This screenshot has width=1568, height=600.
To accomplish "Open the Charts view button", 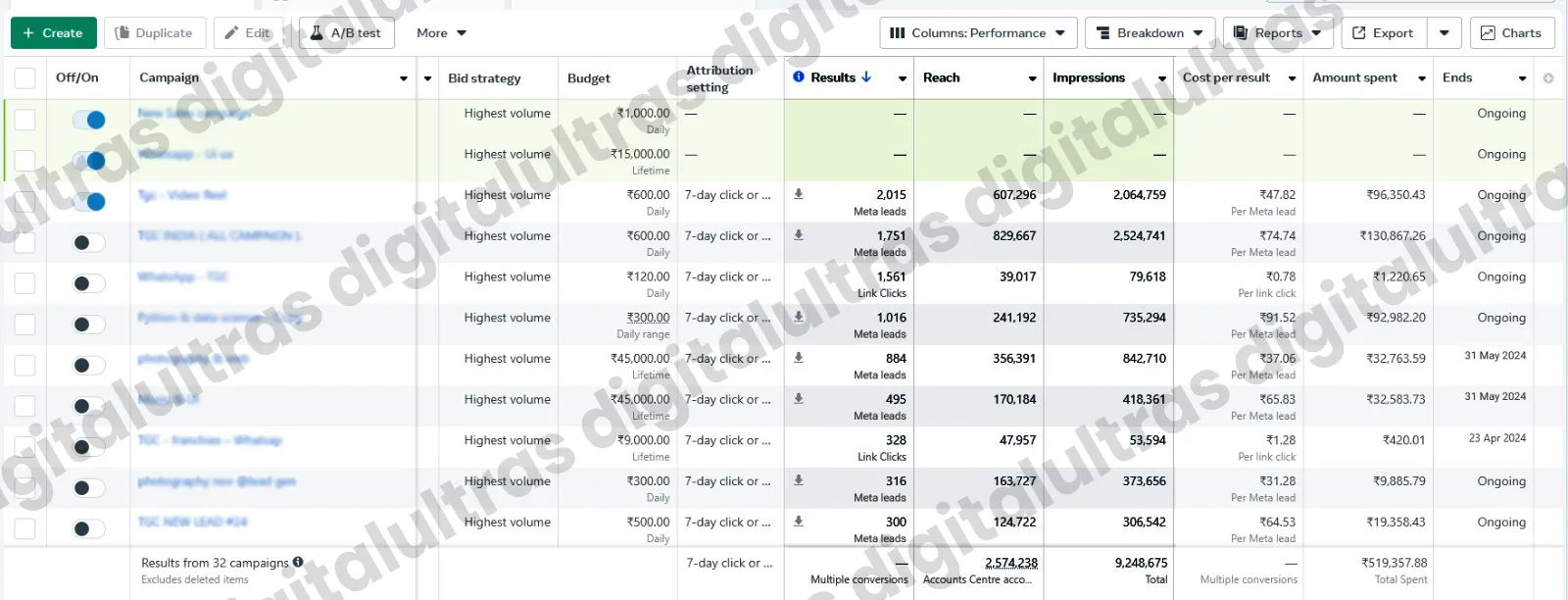I will point(1511,33).
